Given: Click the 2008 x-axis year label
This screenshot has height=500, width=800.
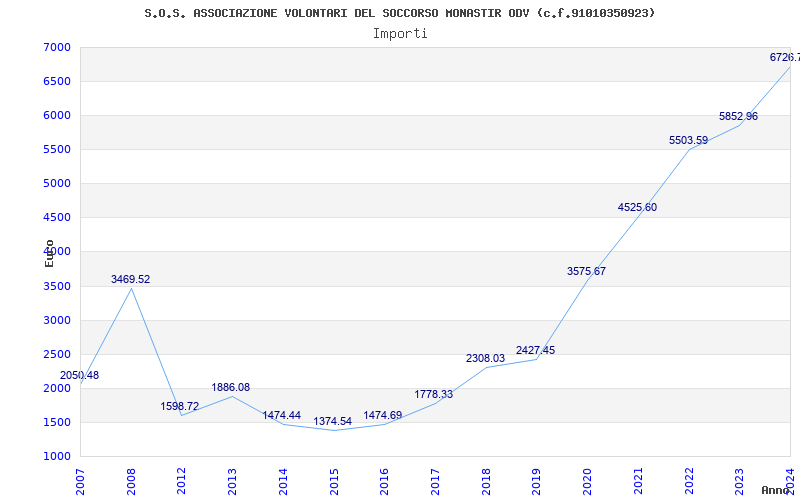Looking at the screenshot, I should (131, 481).
